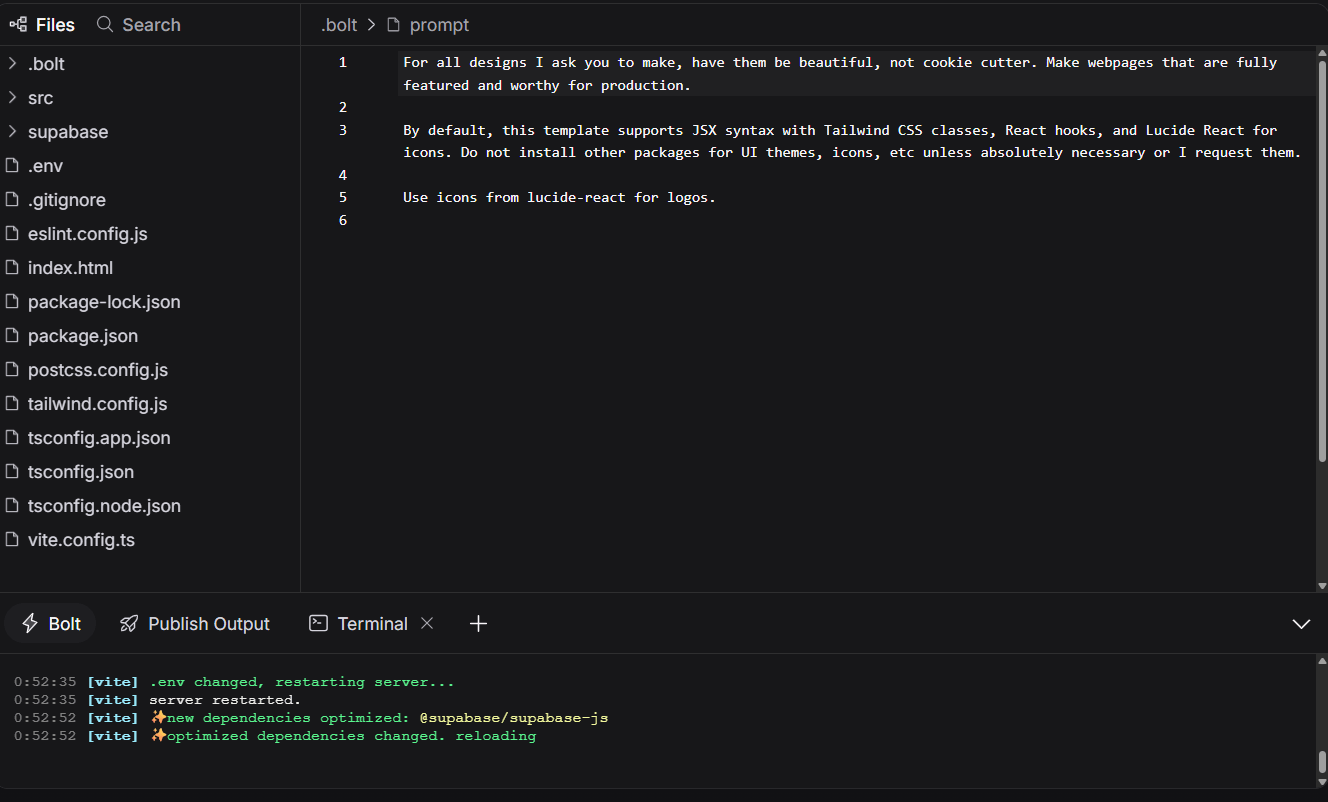Click the terminal output scrollbar
Screen dimensions: 1328x802
pyautogui.click(x=1322, y=762)
